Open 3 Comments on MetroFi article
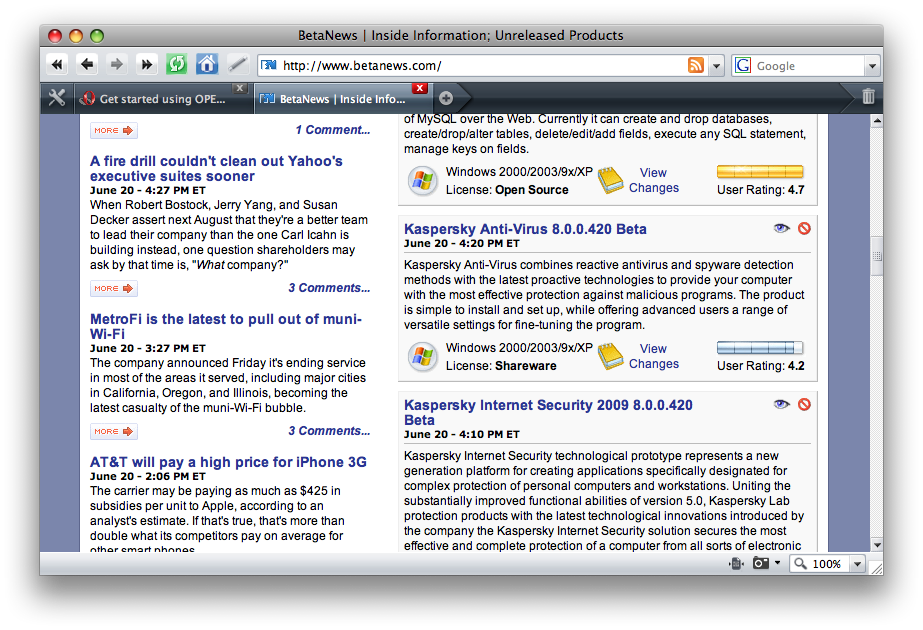This screenshot has width=923, height=630. pos(330,431)
